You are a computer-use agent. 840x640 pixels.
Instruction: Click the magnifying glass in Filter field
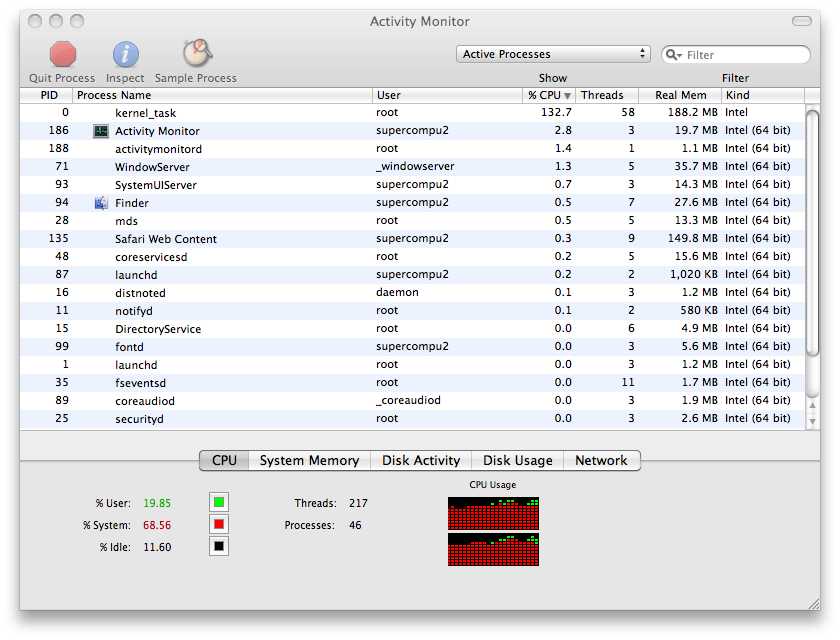tap(673, 55)
